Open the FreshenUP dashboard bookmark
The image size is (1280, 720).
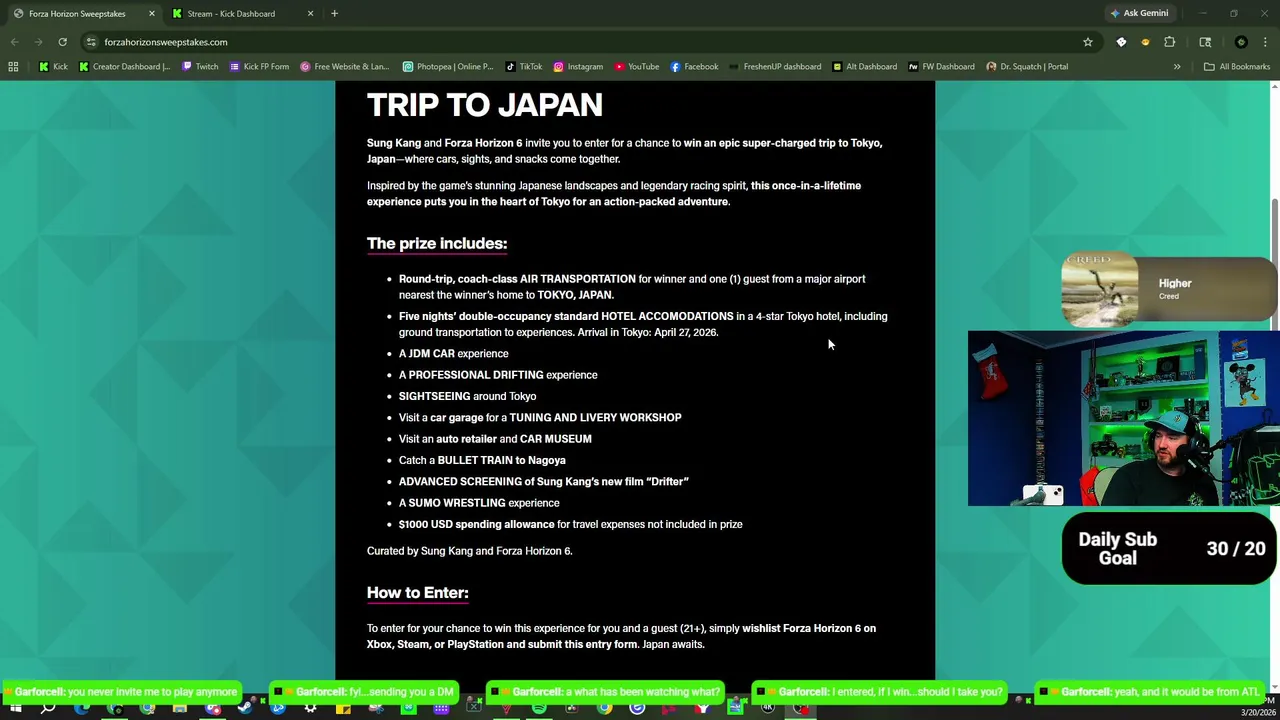pos(775,67)
